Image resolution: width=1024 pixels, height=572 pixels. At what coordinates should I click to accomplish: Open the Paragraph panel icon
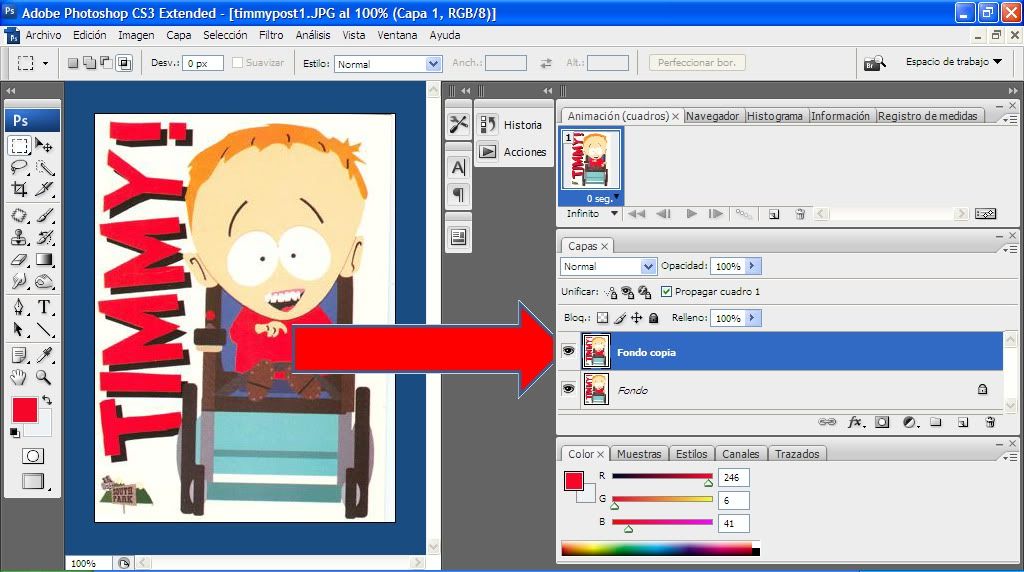458,195
